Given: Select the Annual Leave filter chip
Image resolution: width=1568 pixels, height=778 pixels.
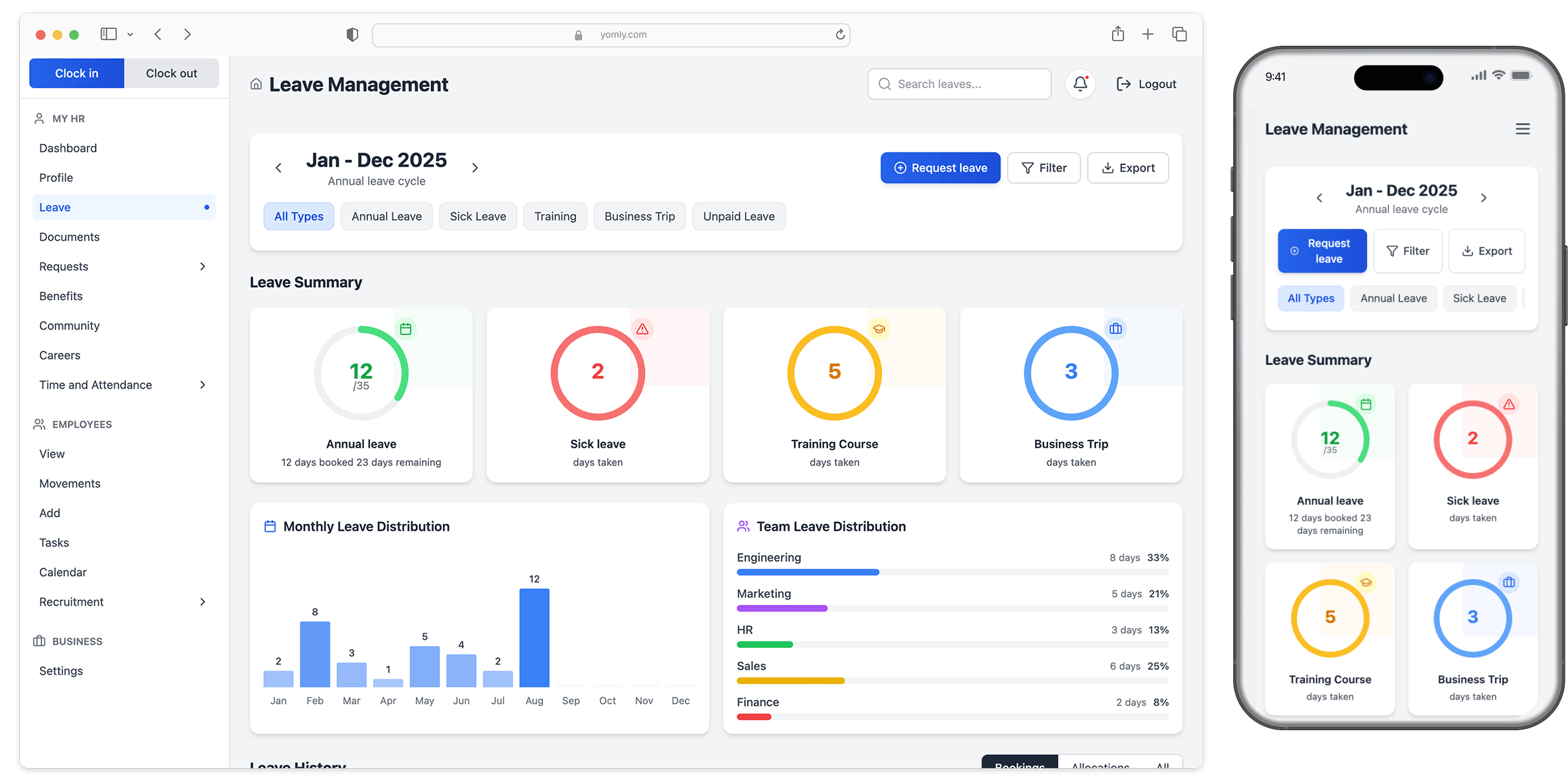Looking at the screenshot, I should pos(387,217).
